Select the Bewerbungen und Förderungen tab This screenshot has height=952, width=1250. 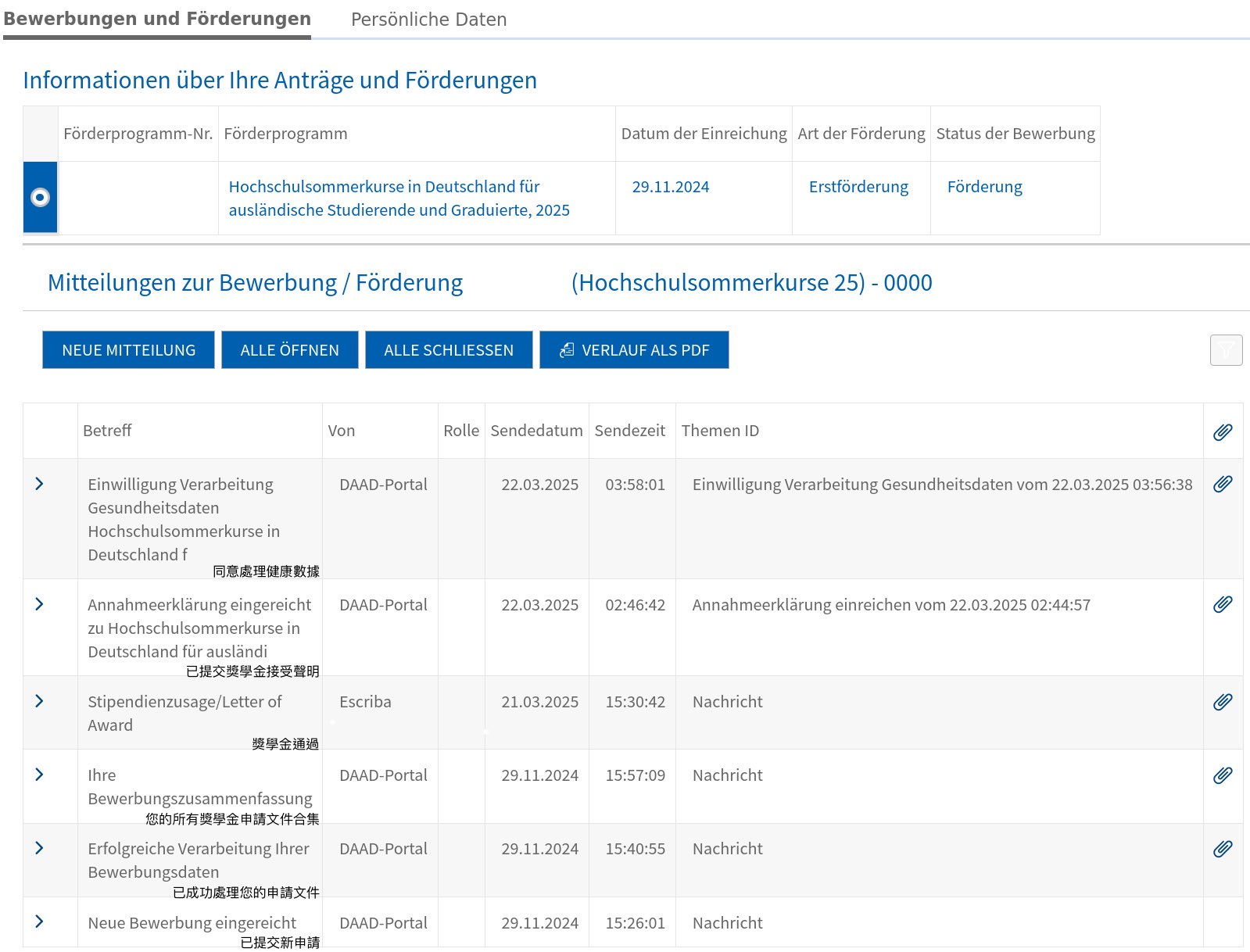click(x=157, y=20)
